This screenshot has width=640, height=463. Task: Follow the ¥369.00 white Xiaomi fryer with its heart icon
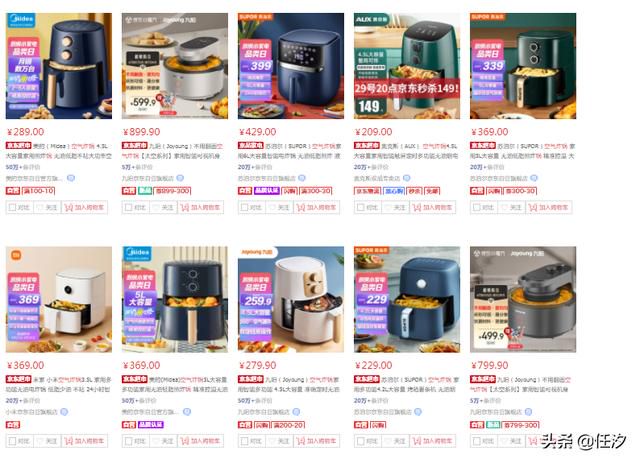(x=40, y=441)
